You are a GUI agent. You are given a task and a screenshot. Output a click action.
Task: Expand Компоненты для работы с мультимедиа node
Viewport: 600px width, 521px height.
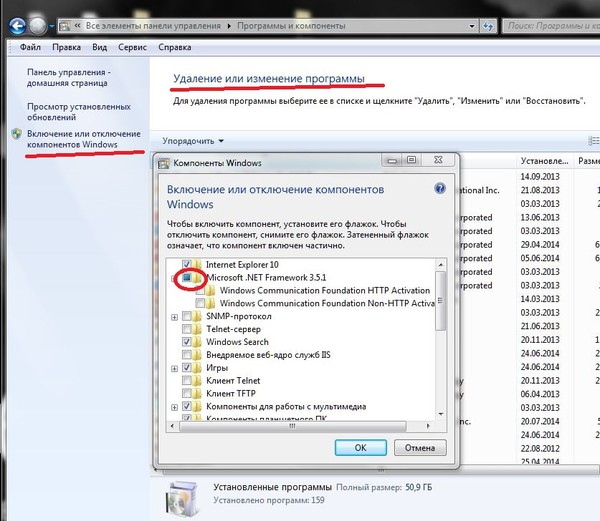pyautogui.click(x=174, y=407)
